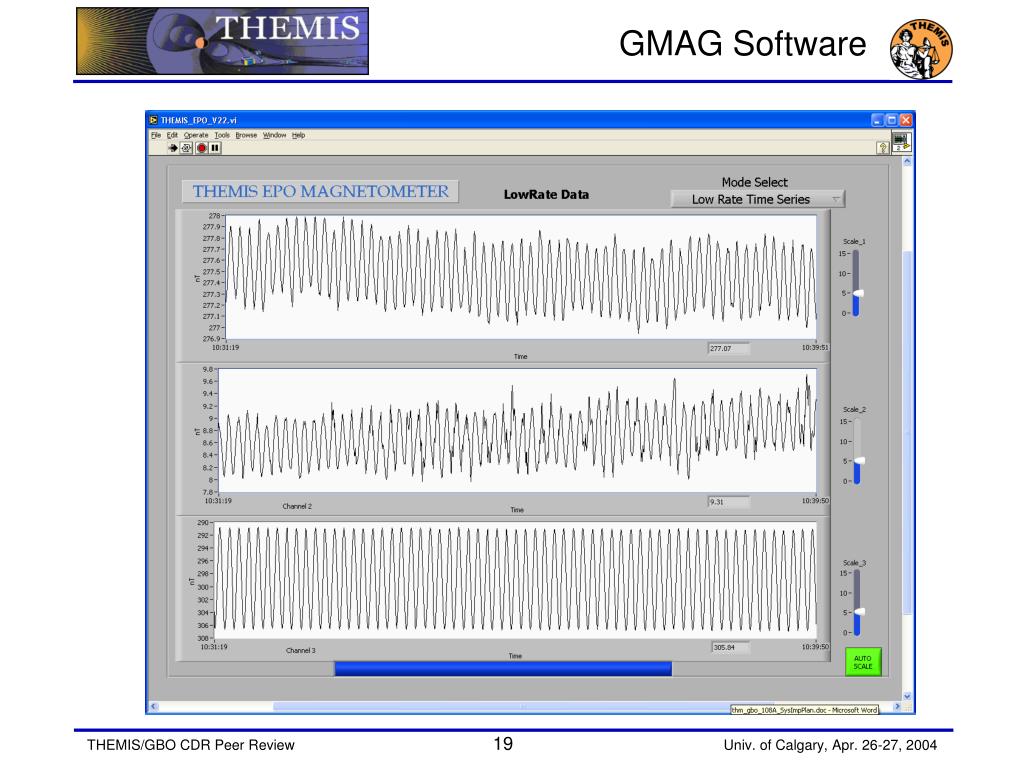Image resolution: width=1024 pixels, height=768 pixels.
Task: Click the Channel 2 label
Action: click(297, 506)
